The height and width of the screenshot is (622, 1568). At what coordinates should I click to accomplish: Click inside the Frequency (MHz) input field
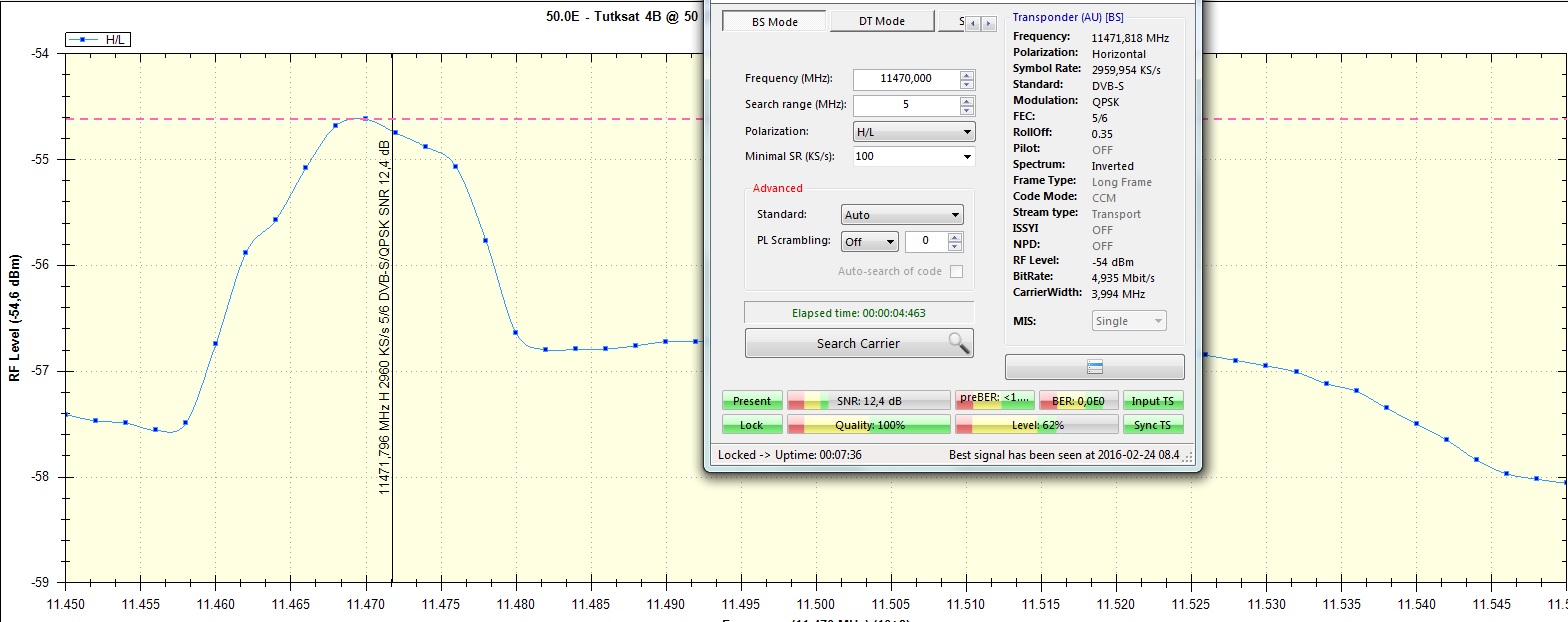tap(905, 79)
